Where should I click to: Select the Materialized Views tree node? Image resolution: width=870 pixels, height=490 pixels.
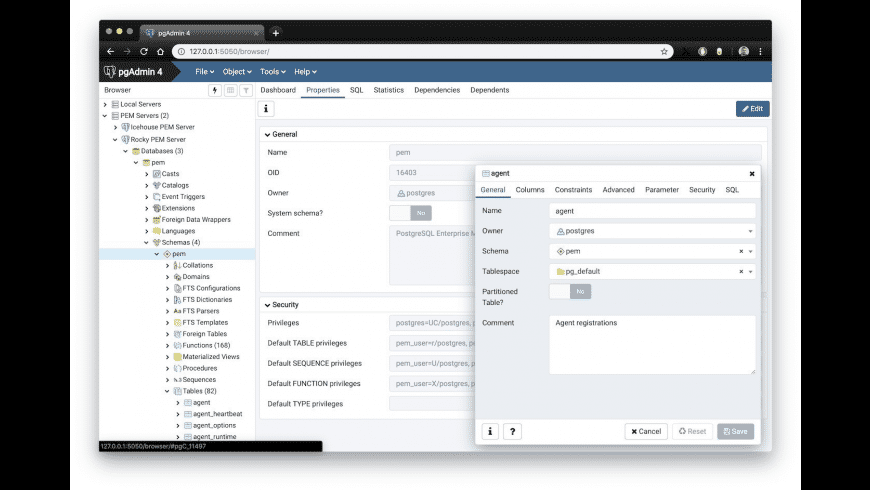[210, 357]
